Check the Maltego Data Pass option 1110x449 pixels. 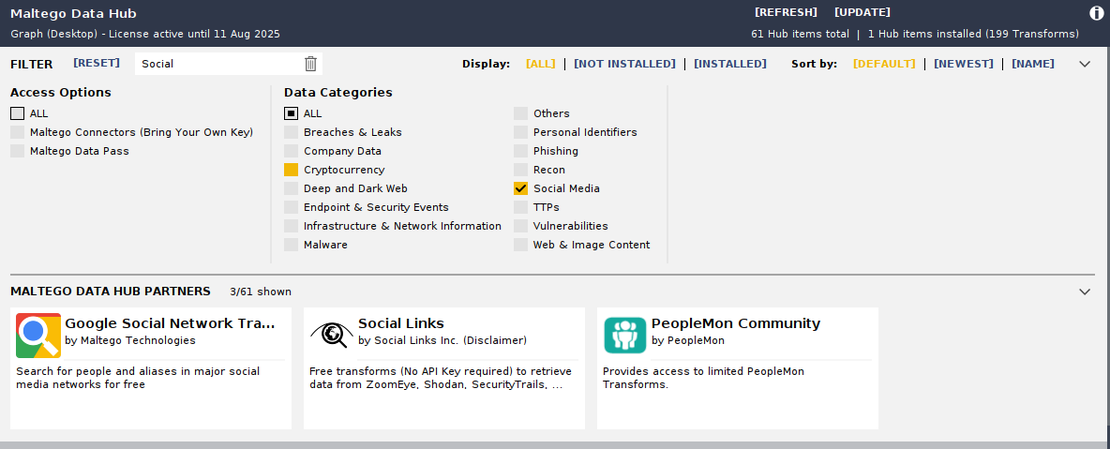click(x=18, y=151)
